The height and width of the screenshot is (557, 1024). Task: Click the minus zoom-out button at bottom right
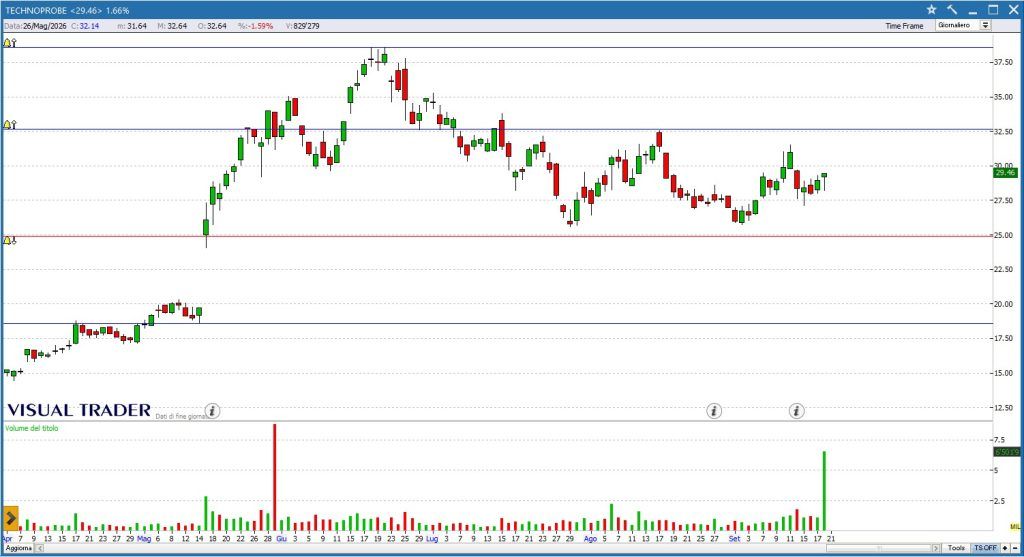(x=1015, y=548)
